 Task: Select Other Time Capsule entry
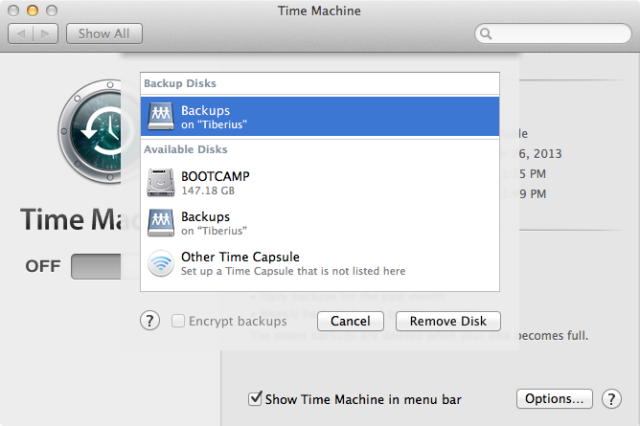(x=320, y=264)
